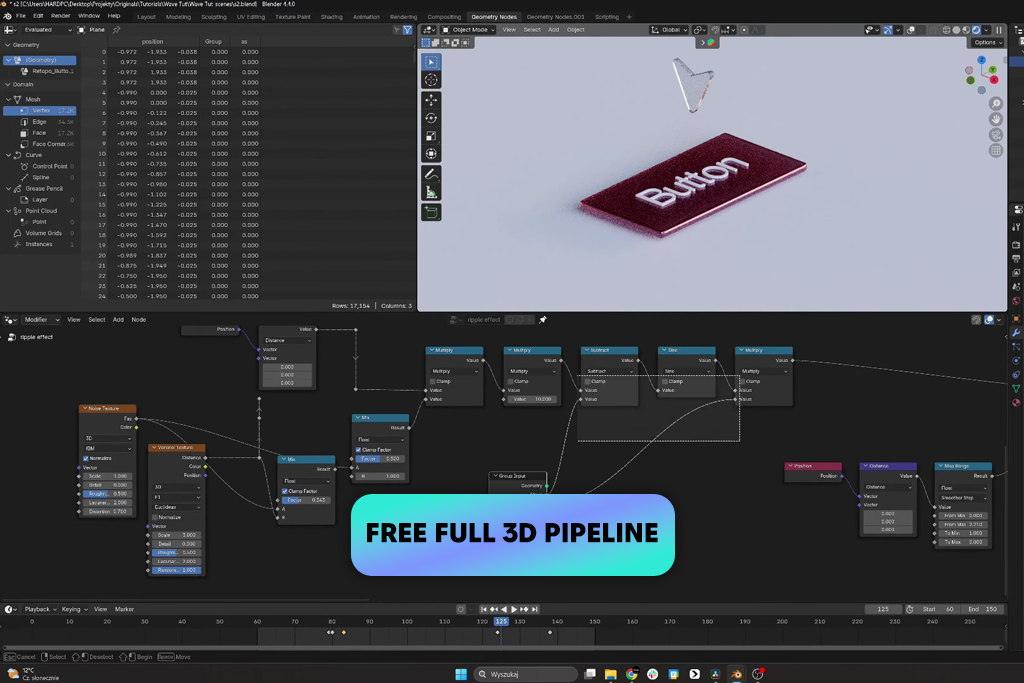Collapse the Noise Texture node
The height and width of the screenshot is (683, 1024).
tap(84, 409)
